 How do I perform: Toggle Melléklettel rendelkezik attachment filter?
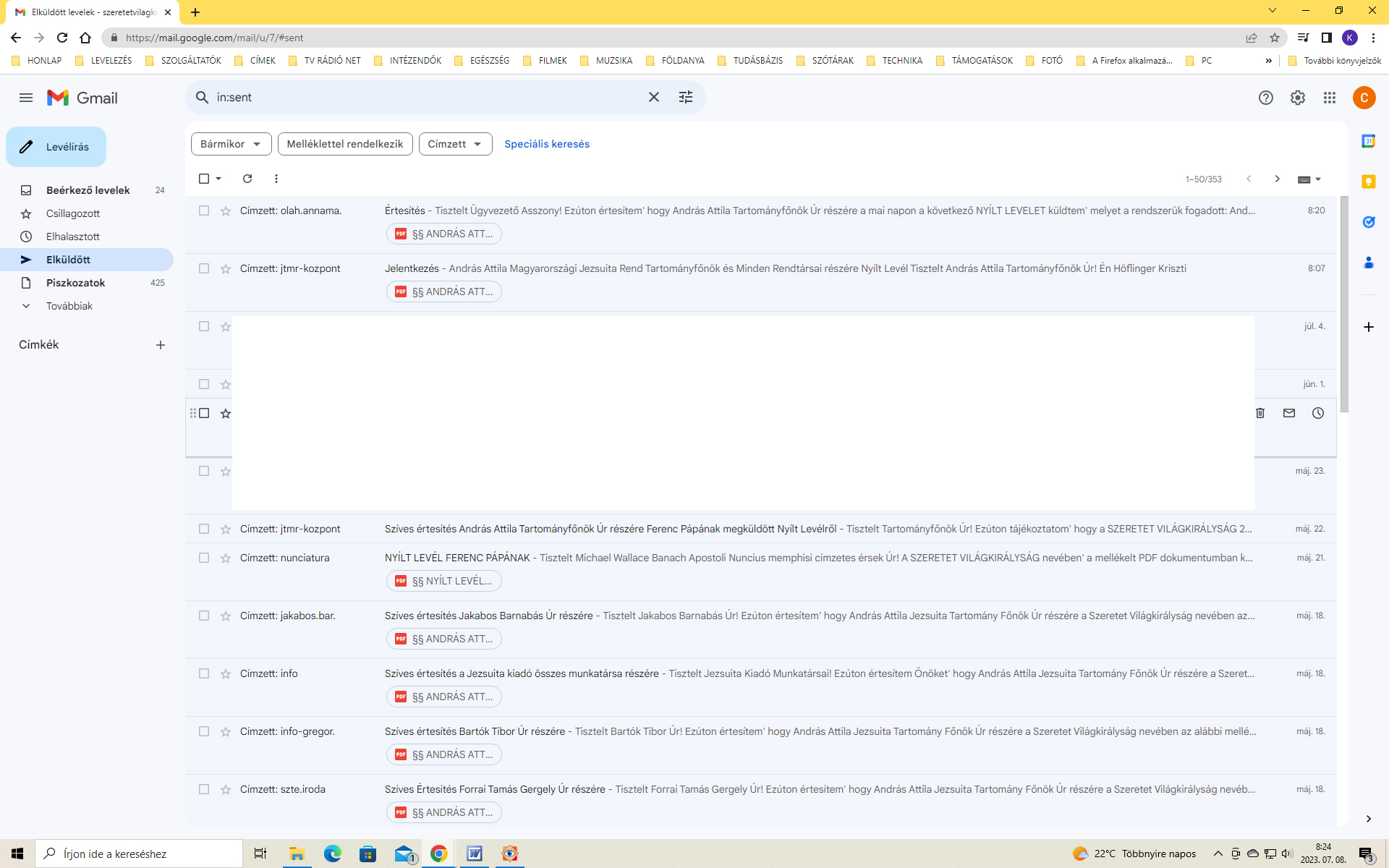[x=345, y=144]
